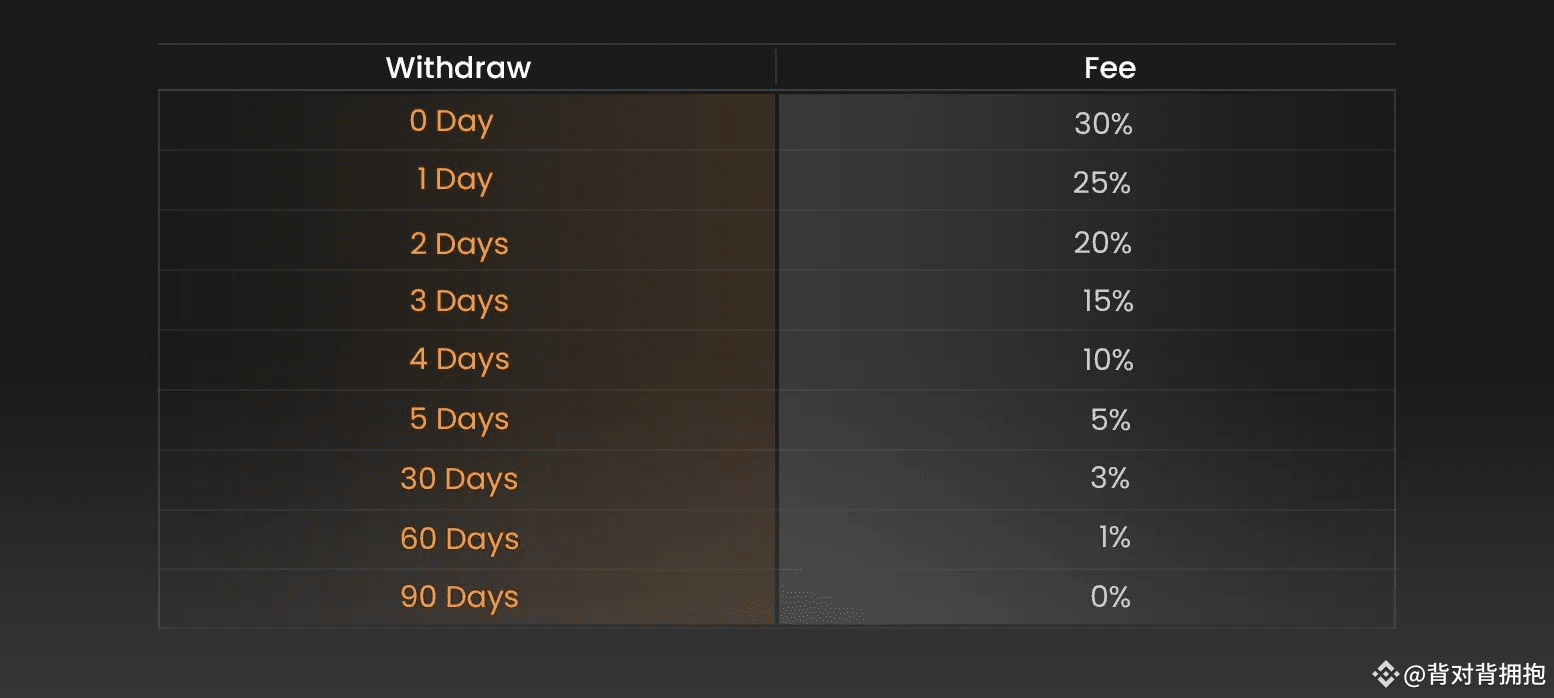Click the 60 Days row label
The image size is (1554, 698).
459,539
